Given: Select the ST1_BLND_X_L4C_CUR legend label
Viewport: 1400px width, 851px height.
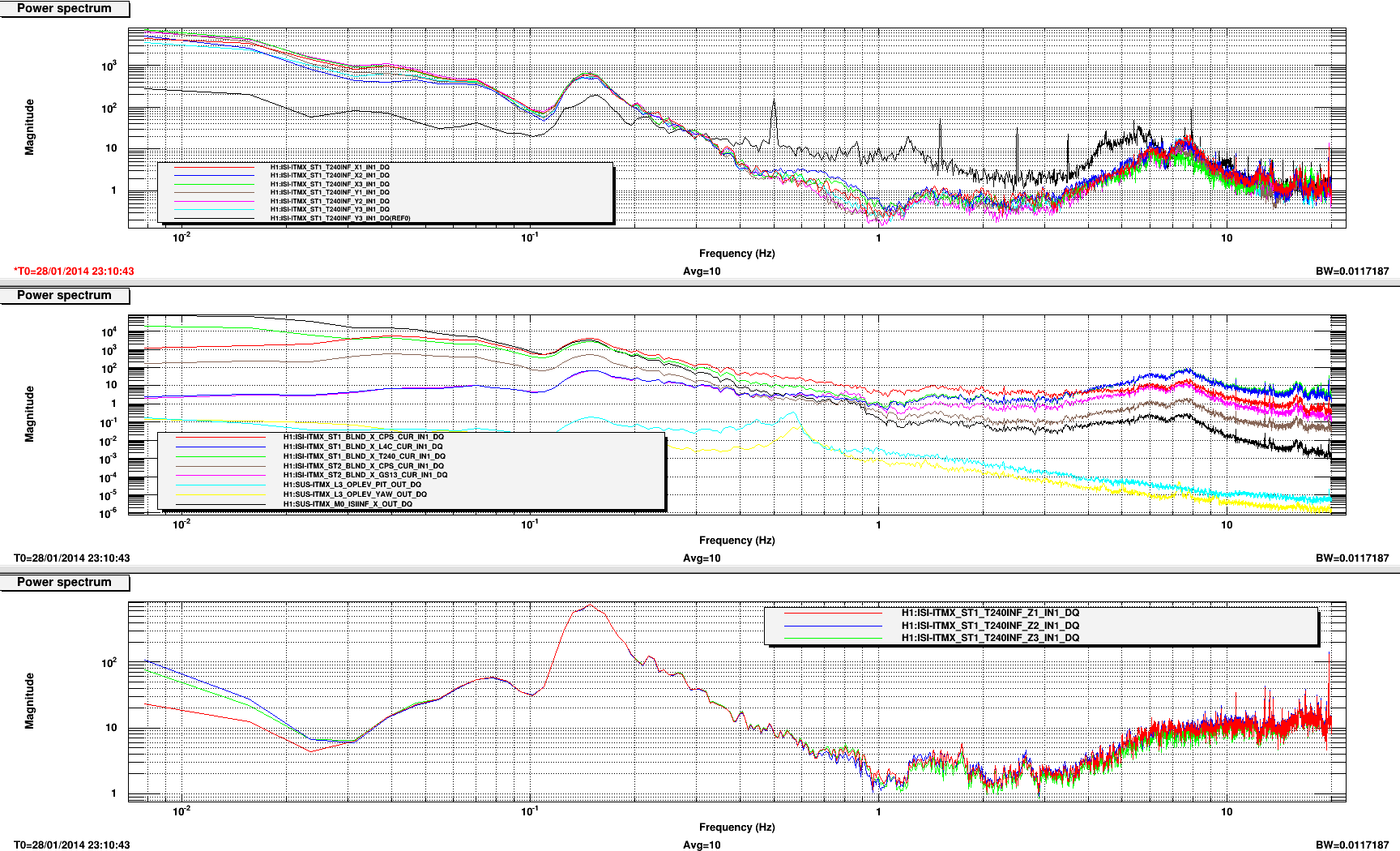Looking at the screenshot, I should pyautogui.click(x=363, y=447).
